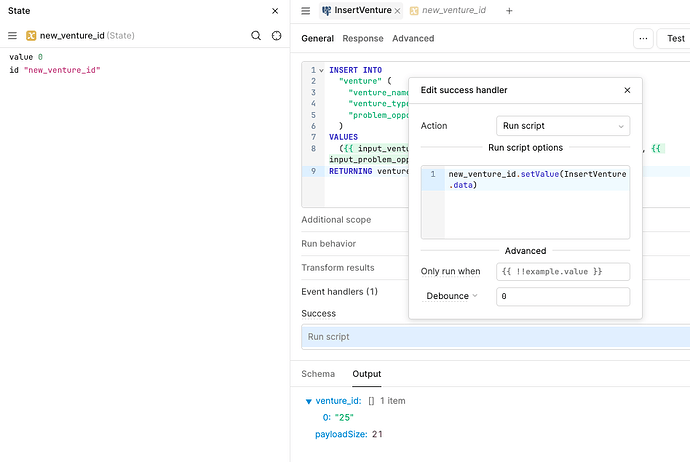The width and height of the screenshot is (690, 462).
Task: Open the hamburger menu beside new_venture_id
Action: pyautogui.click(x=13, y=36)
